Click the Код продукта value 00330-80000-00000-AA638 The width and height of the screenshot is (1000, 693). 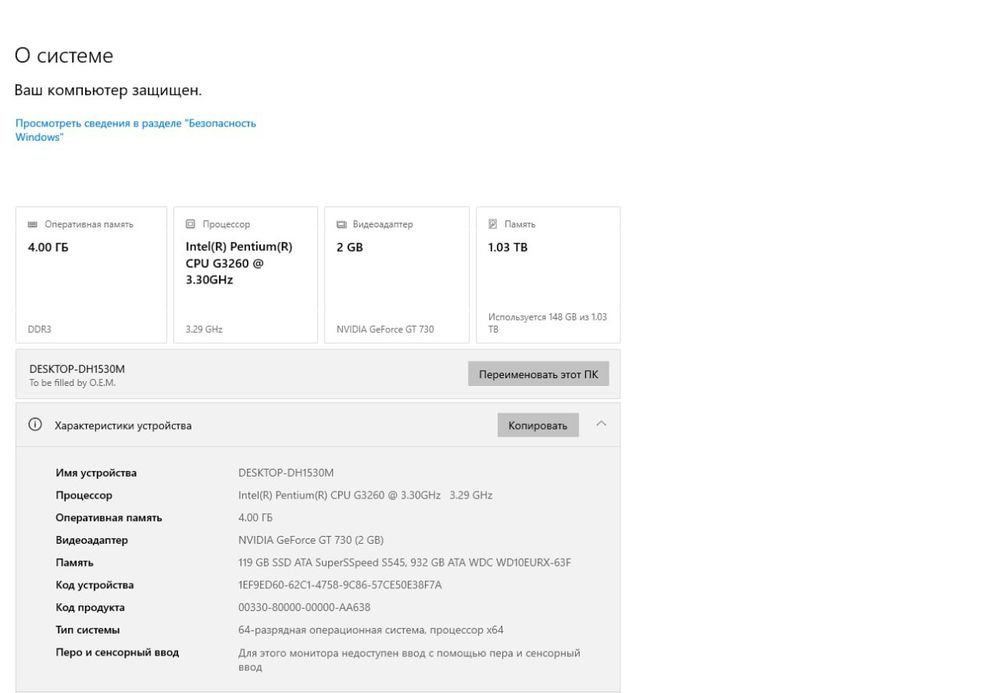[304, 608]
